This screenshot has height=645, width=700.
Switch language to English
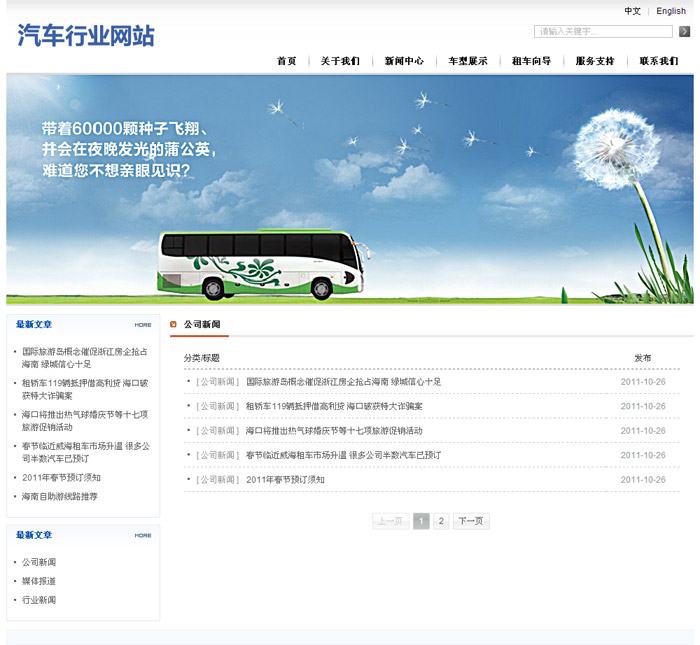[x=671, y=11]
